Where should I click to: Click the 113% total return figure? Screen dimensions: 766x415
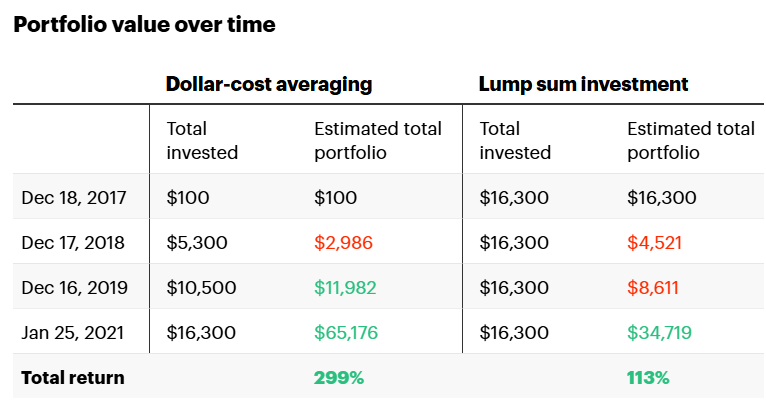click(x=648, y=378)
